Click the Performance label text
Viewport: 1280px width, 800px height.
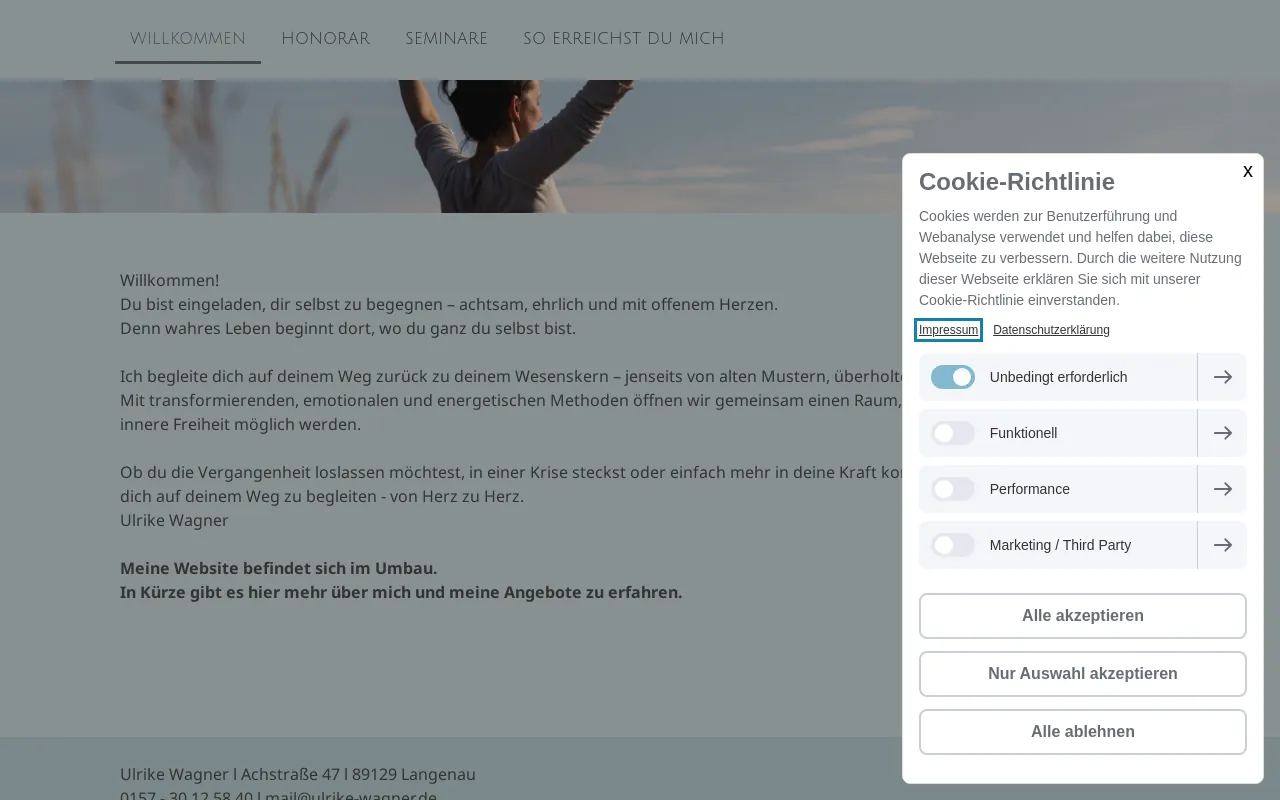(x=1030, y=489)
